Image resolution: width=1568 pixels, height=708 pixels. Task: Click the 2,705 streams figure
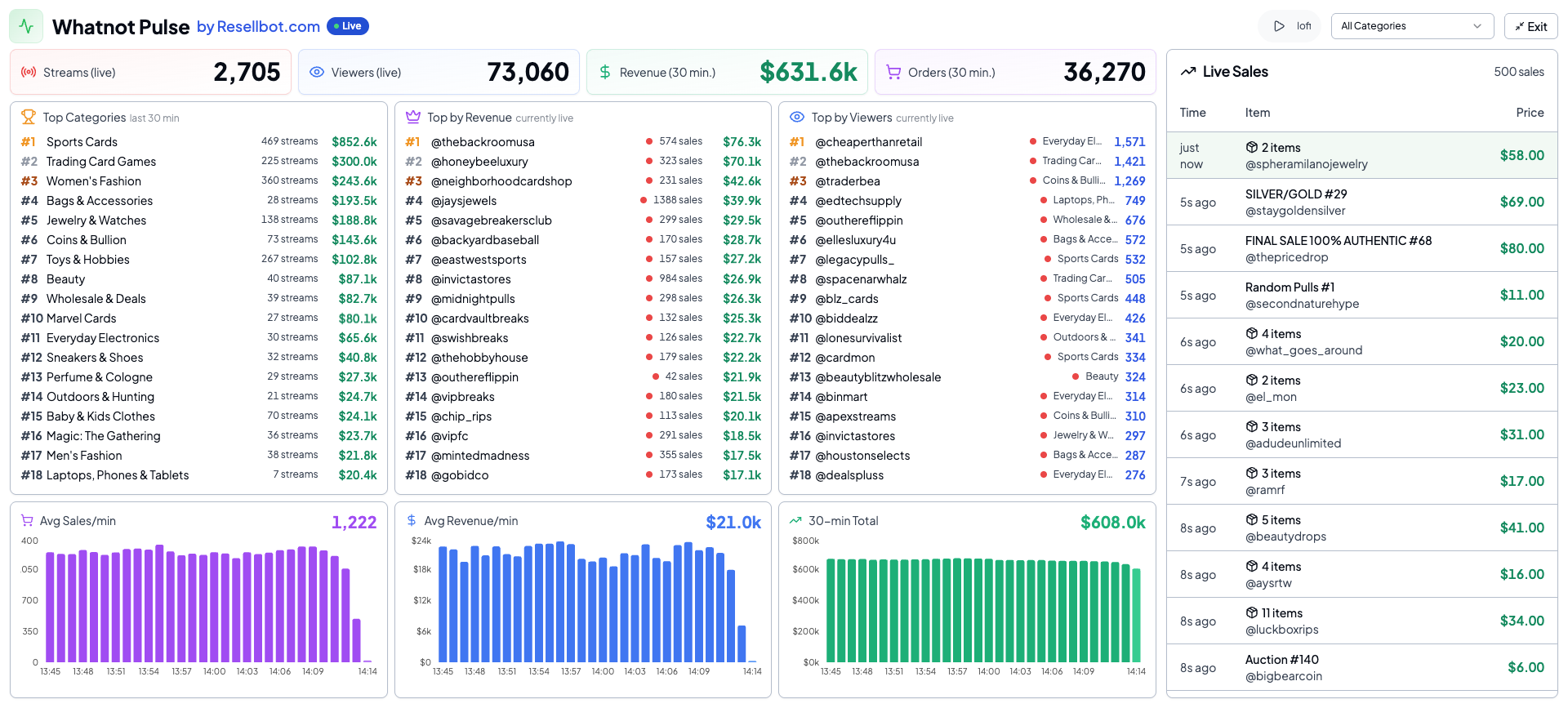coord(247,72)
